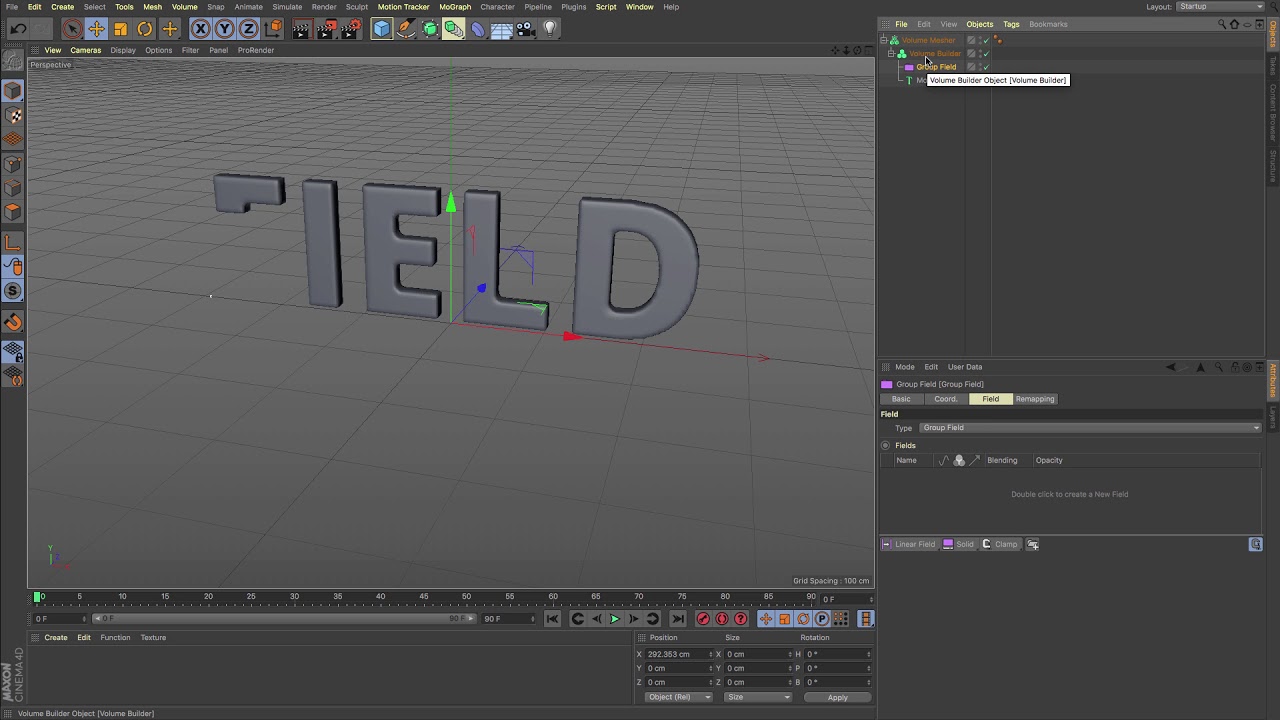Switch to the Remapping tab
Viewport: 1280px width, 720px height.
(1035, 399)
